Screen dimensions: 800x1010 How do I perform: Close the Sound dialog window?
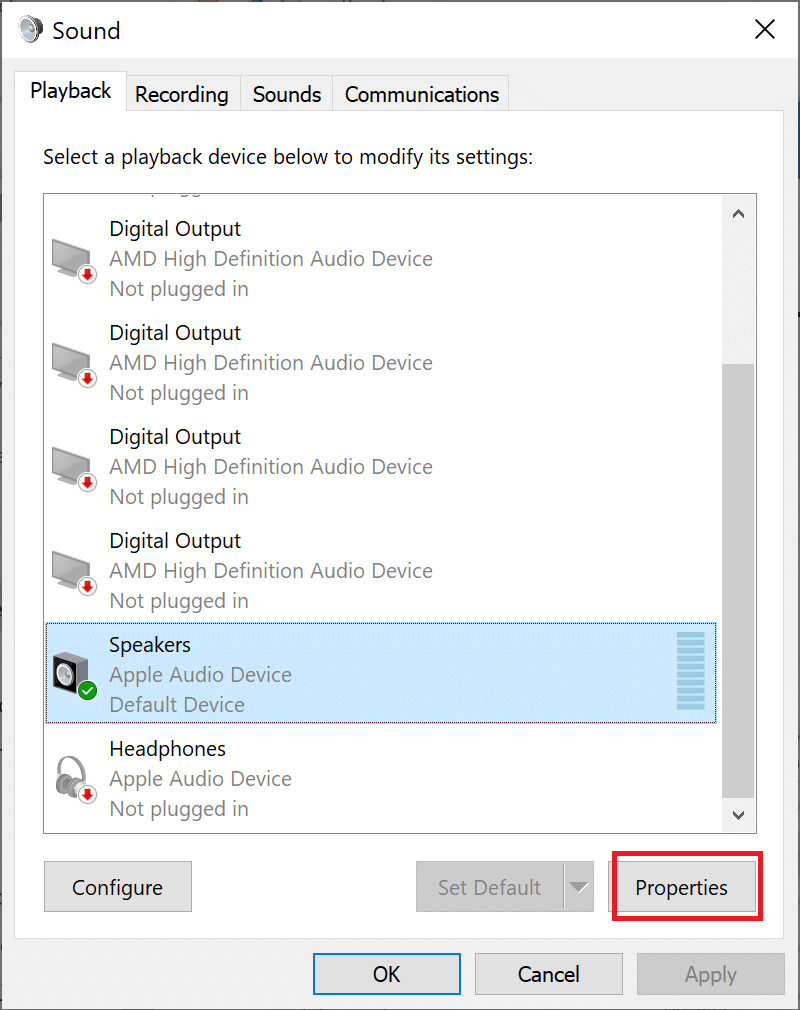click(765, 30)
